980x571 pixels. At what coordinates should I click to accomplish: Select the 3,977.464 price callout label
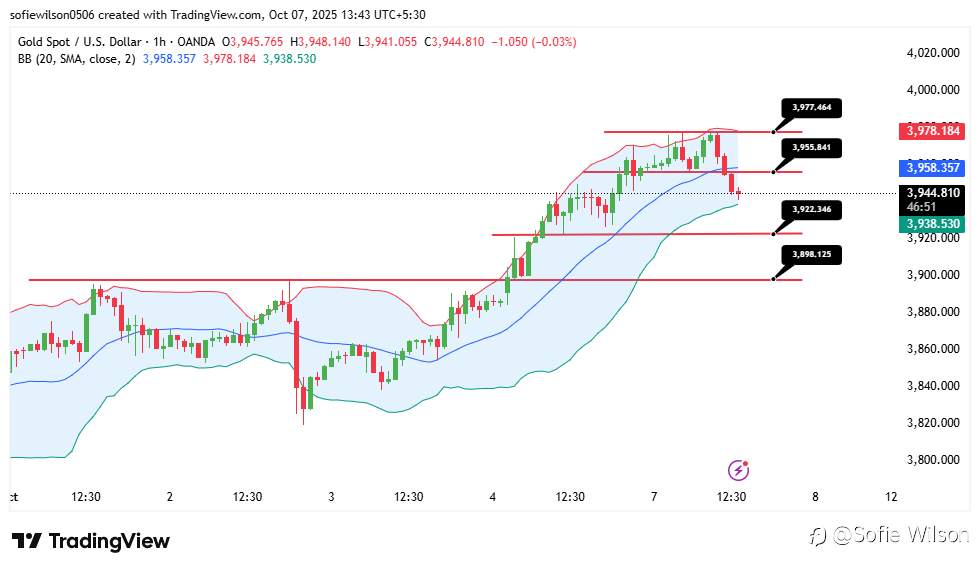click(811, 108)
